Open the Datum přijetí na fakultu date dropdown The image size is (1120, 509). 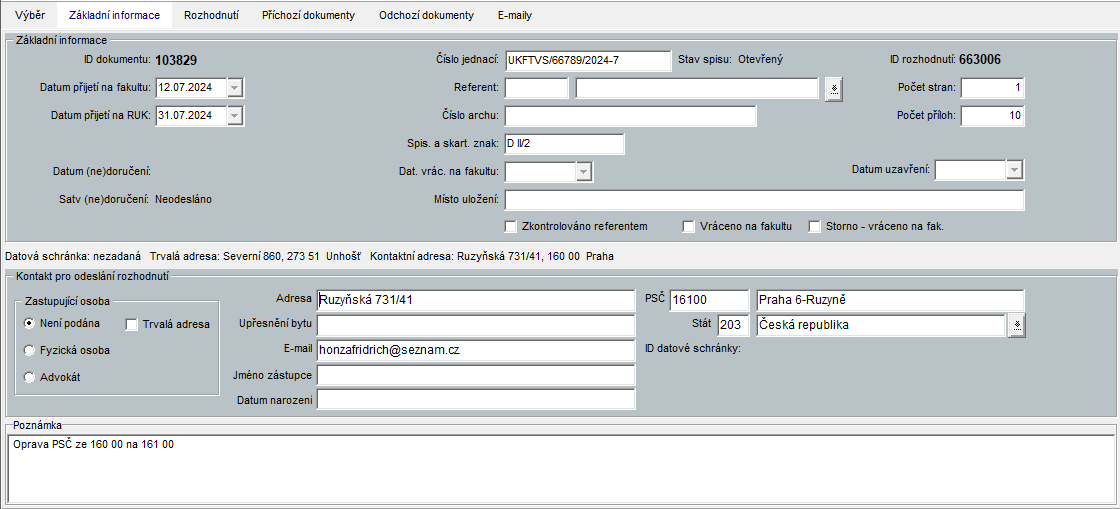pos(234,88)
